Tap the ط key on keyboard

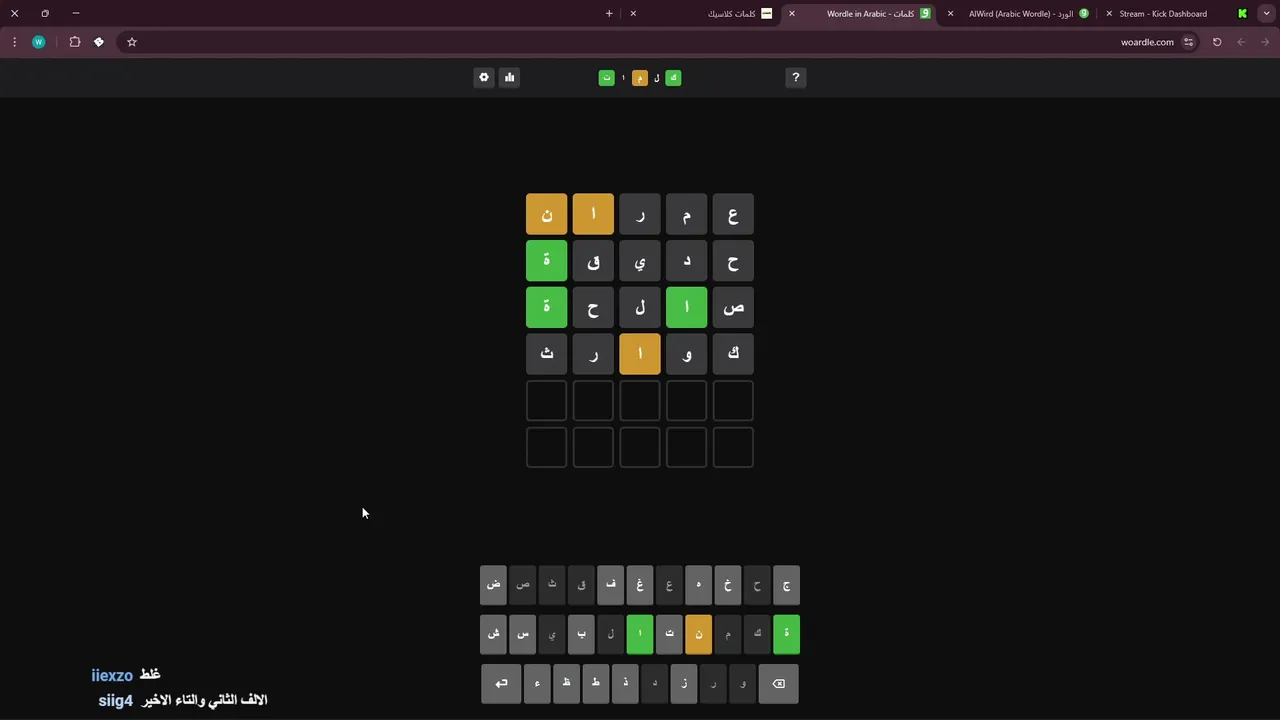point(596,684)
